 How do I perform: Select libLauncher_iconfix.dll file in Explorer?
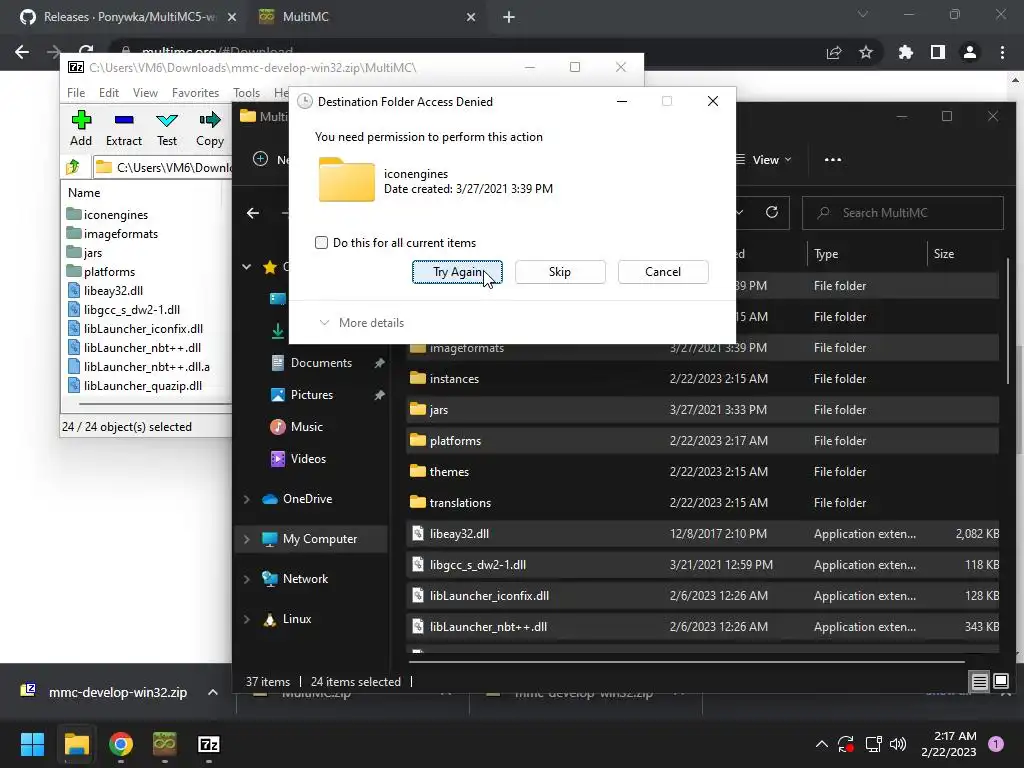(x=702, y=596)
